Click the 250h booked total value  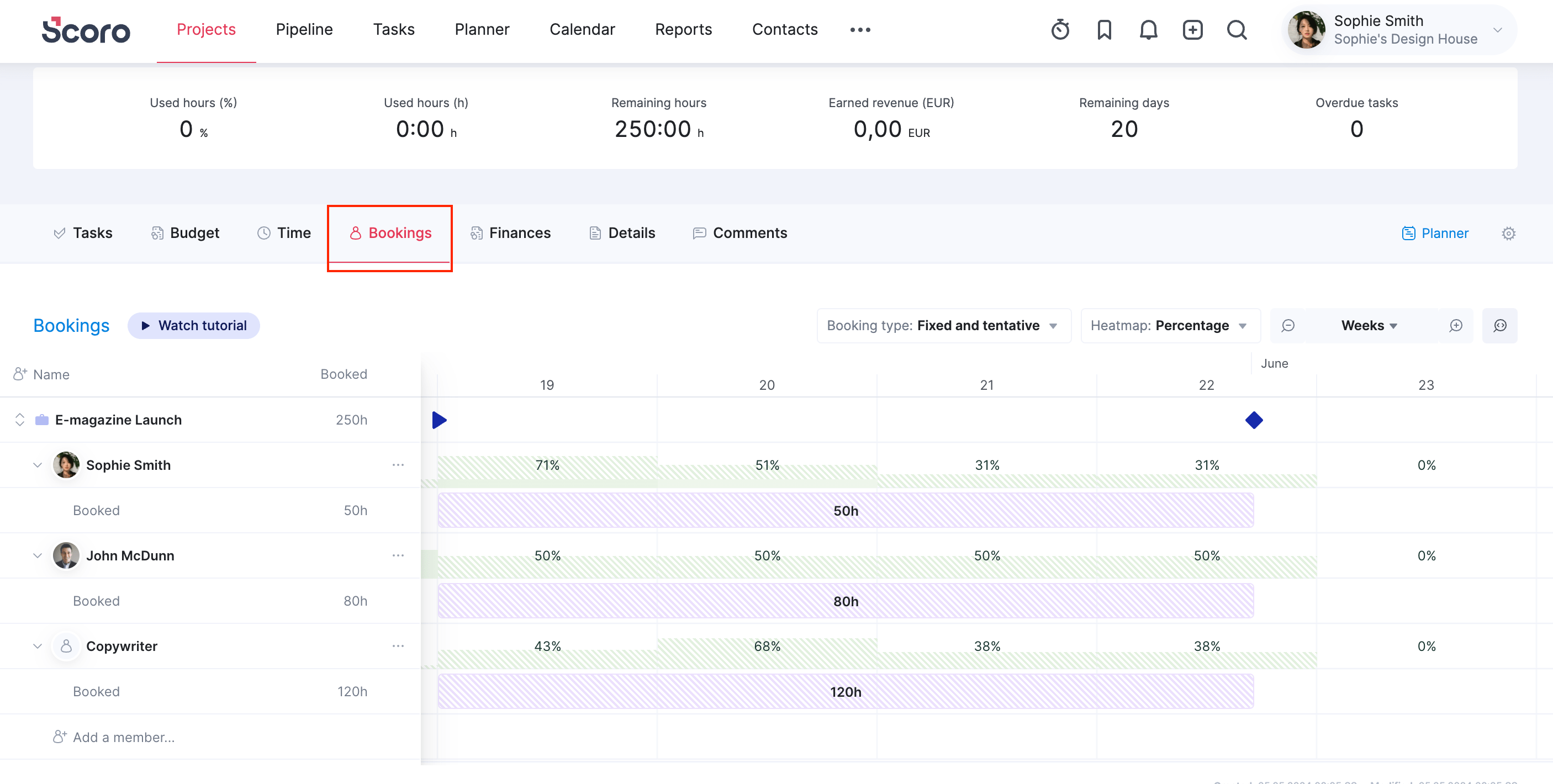coord(351,420)
